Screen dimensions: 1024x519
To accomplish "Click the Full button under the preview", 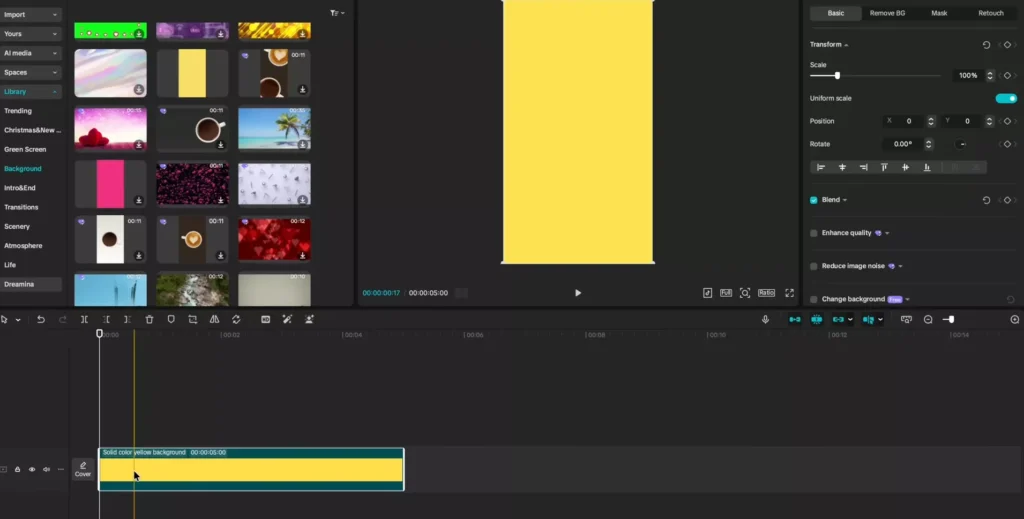I will coord(726,293).
